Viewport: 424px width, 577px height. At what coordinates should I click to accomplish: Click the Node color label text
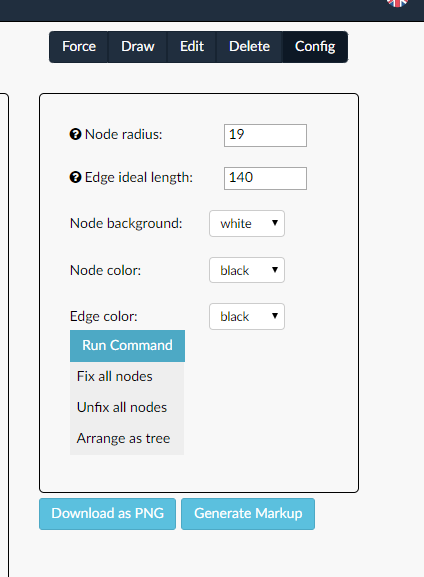105,270
